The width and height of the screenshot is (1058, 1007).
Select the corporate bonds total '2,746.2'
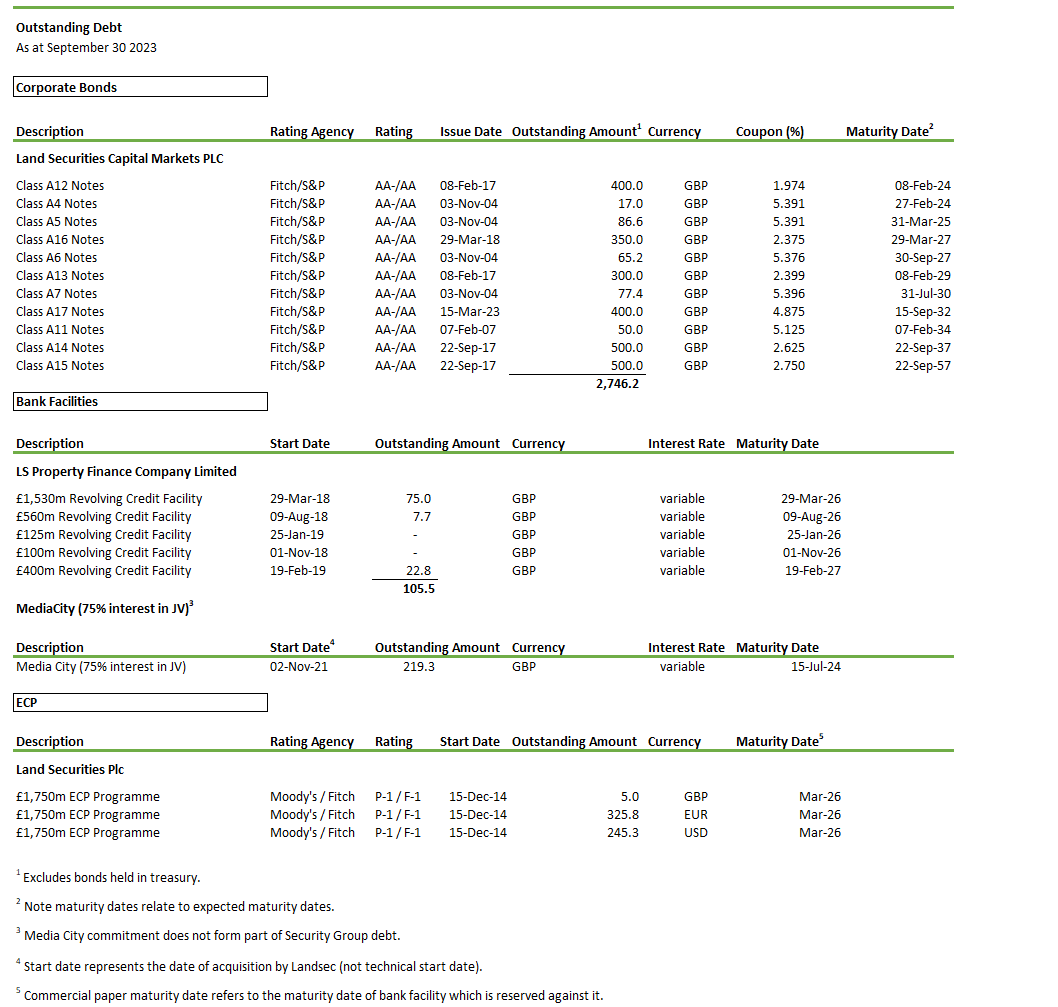pyautogui.click(x=617, y=384)
